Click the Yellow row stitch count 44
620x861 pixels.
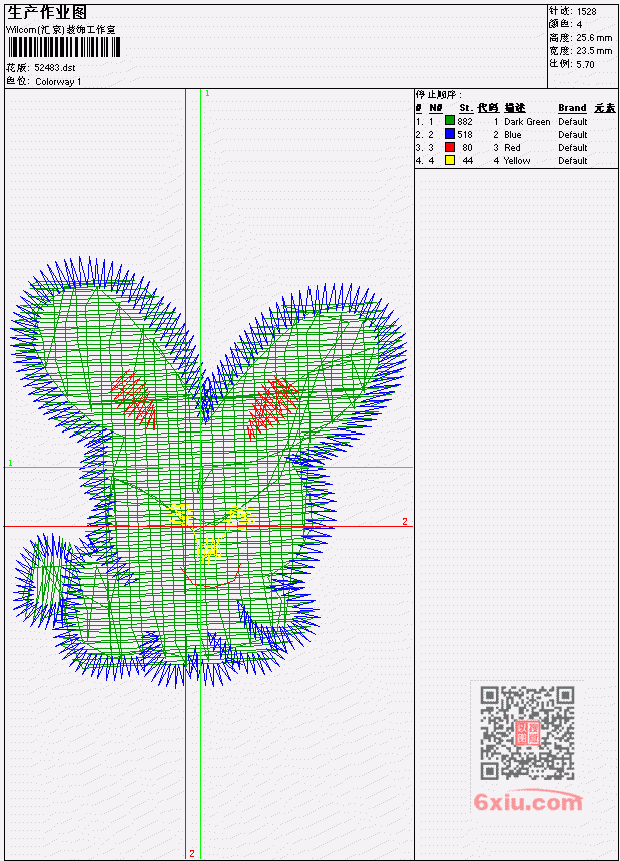coord(467,161)
